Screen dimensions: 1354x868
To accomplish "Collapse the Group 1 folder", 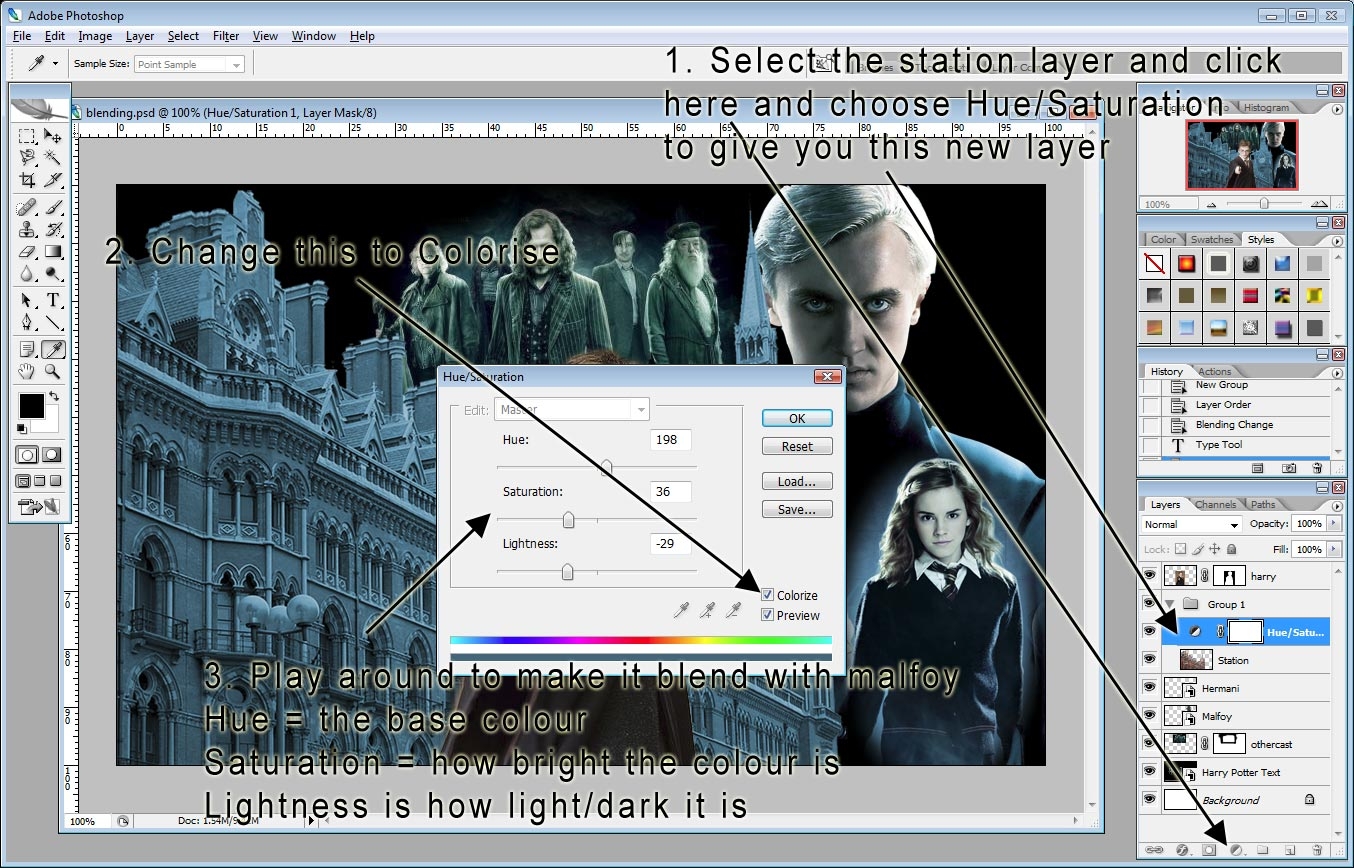I will tap(1168, 604).
